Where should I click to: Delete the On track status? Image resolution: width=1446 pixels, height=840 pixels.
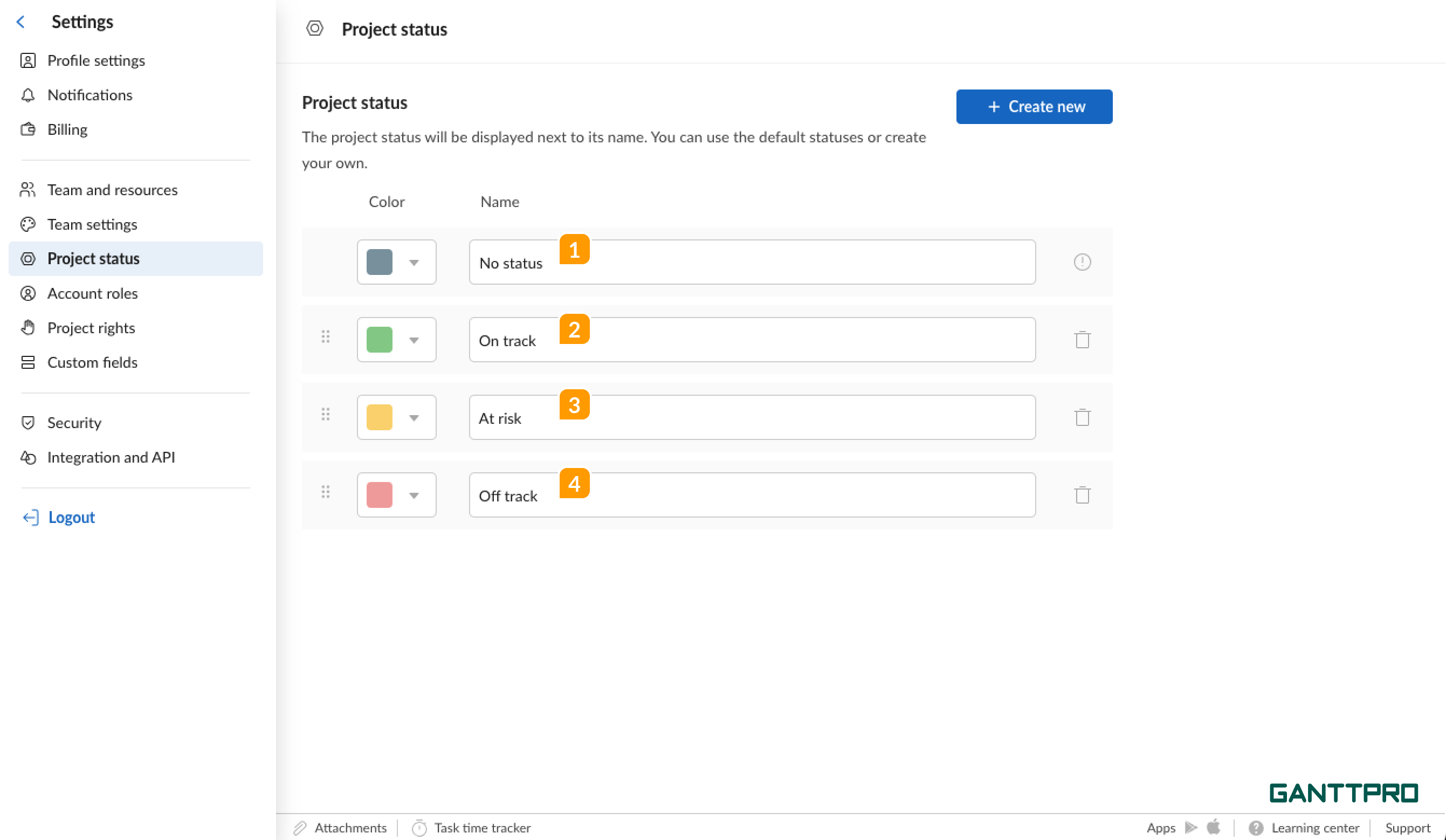pyautogui.click(x=1082, y=340)
